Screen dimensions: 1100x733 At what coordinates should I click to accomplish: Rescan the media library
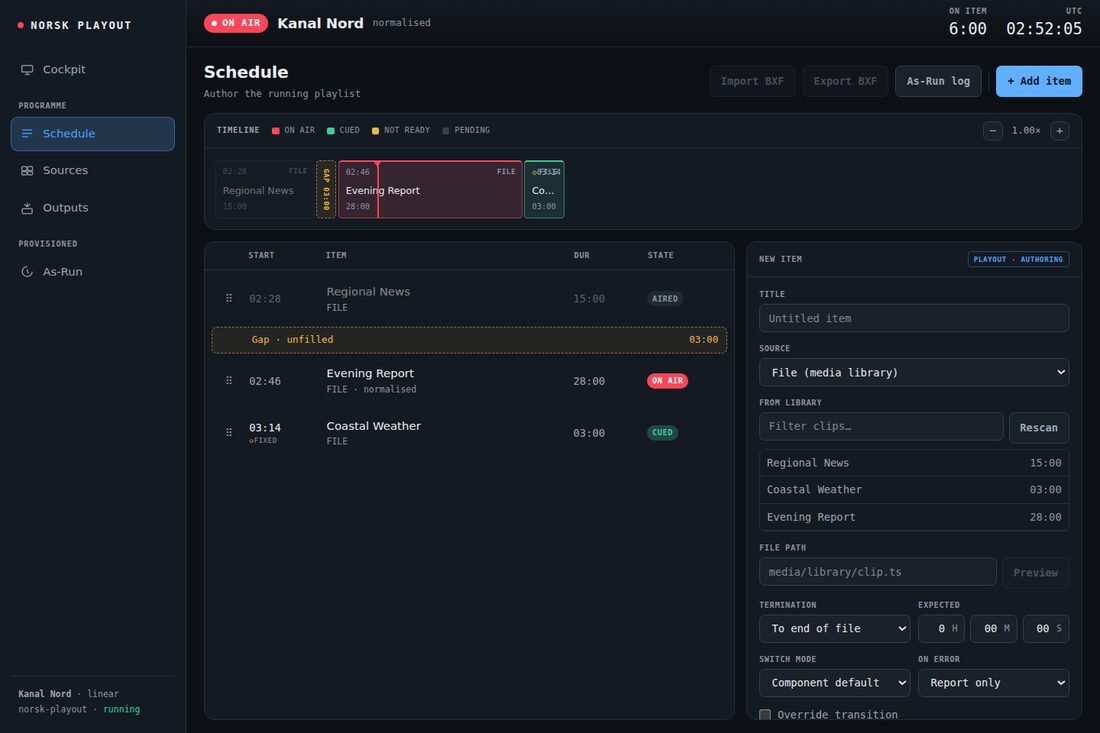pyautogui.click(x=1038, y=428)
